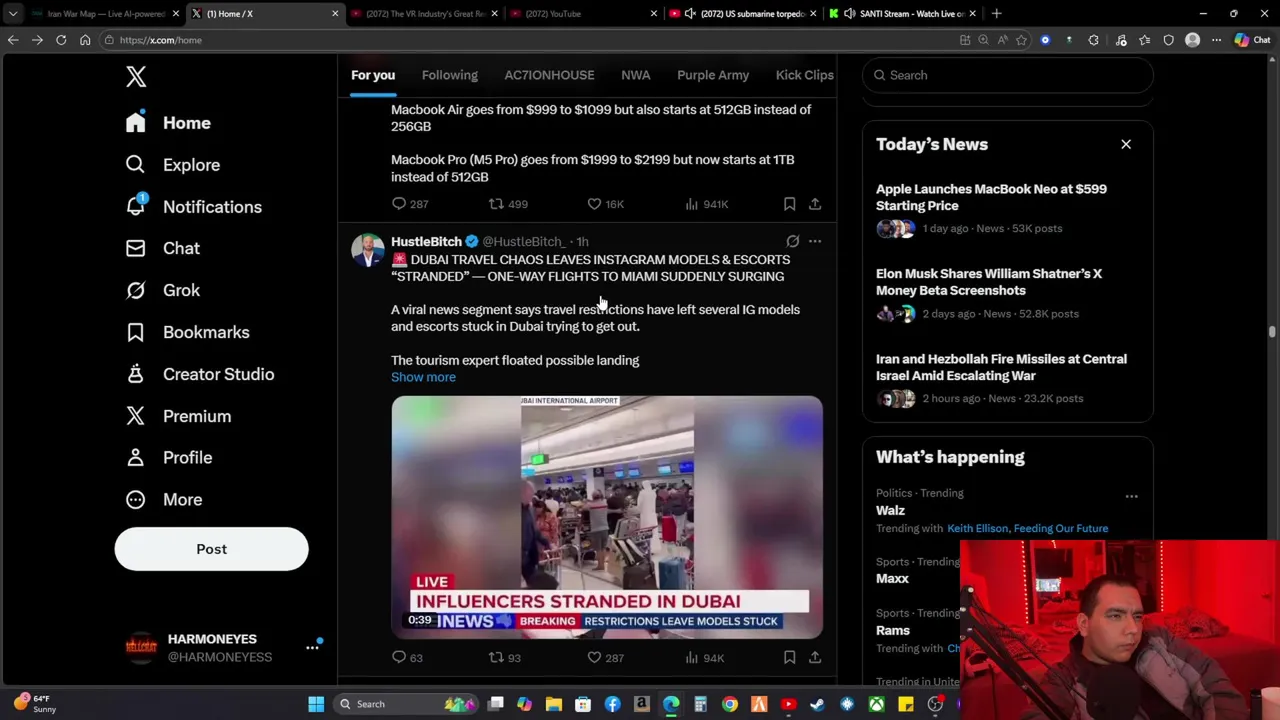
Task: Click the Post button
Action: click(211, 549)
